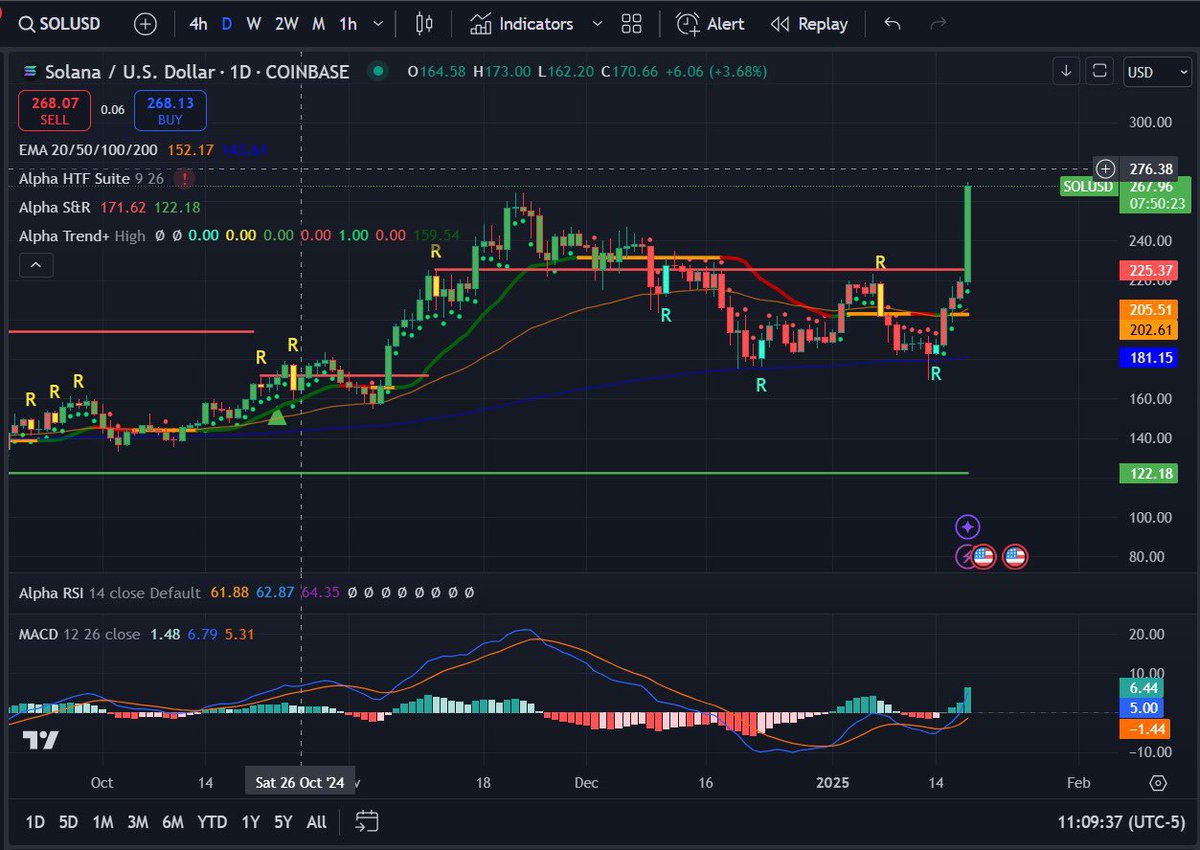This screenshot has height=850, width=1200.
Task: Open the candlestick chart type selector
Action: [x=425, y=24]
